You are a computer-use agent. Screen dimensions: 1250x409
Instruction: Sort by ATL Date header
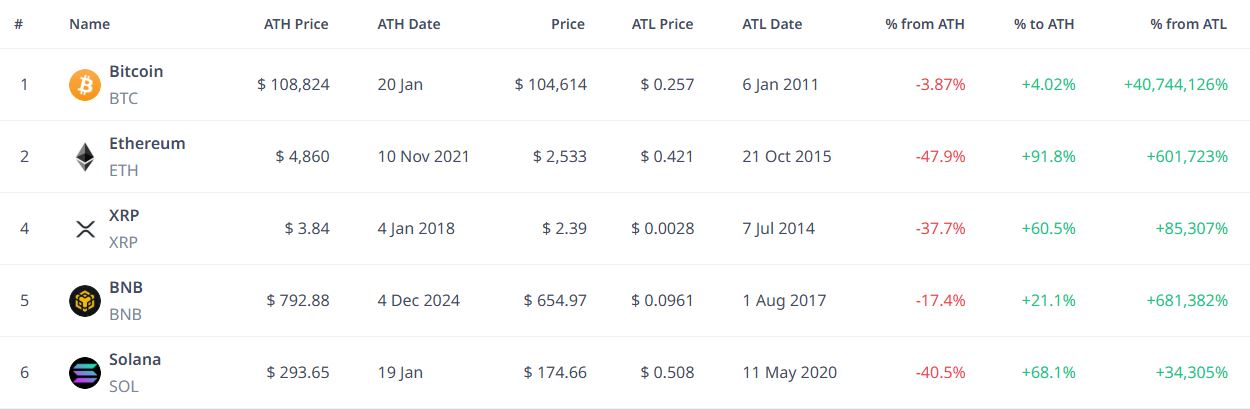[772, 24]
